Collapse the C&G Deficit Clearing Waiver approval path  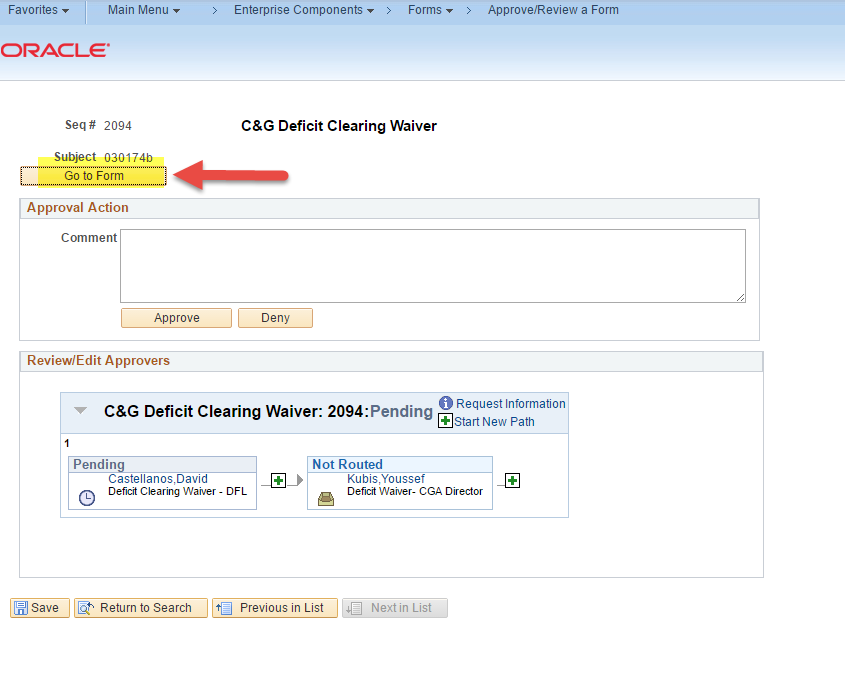point(81,411)
